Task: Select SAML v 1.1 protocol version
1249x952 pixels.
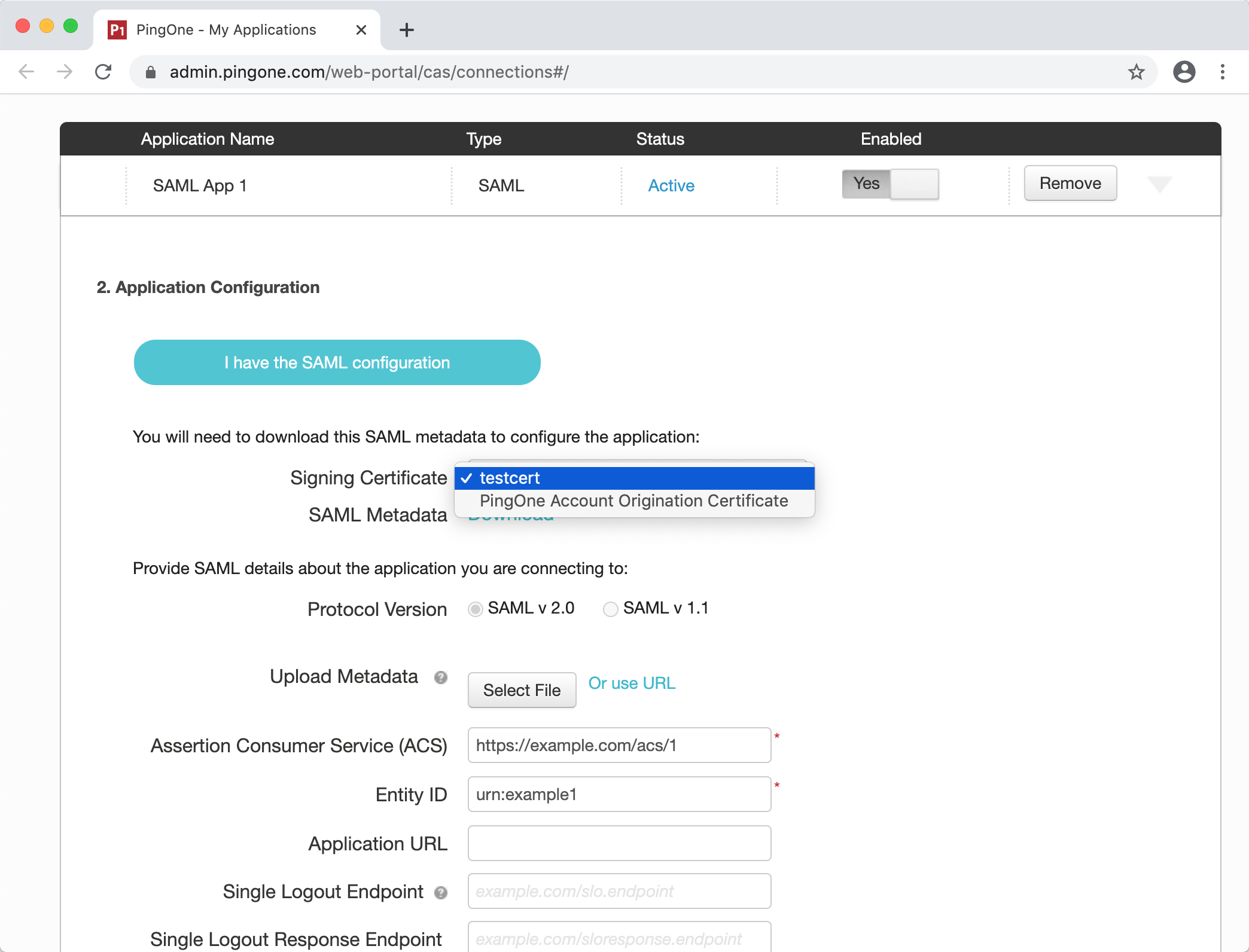Action: 611,609
